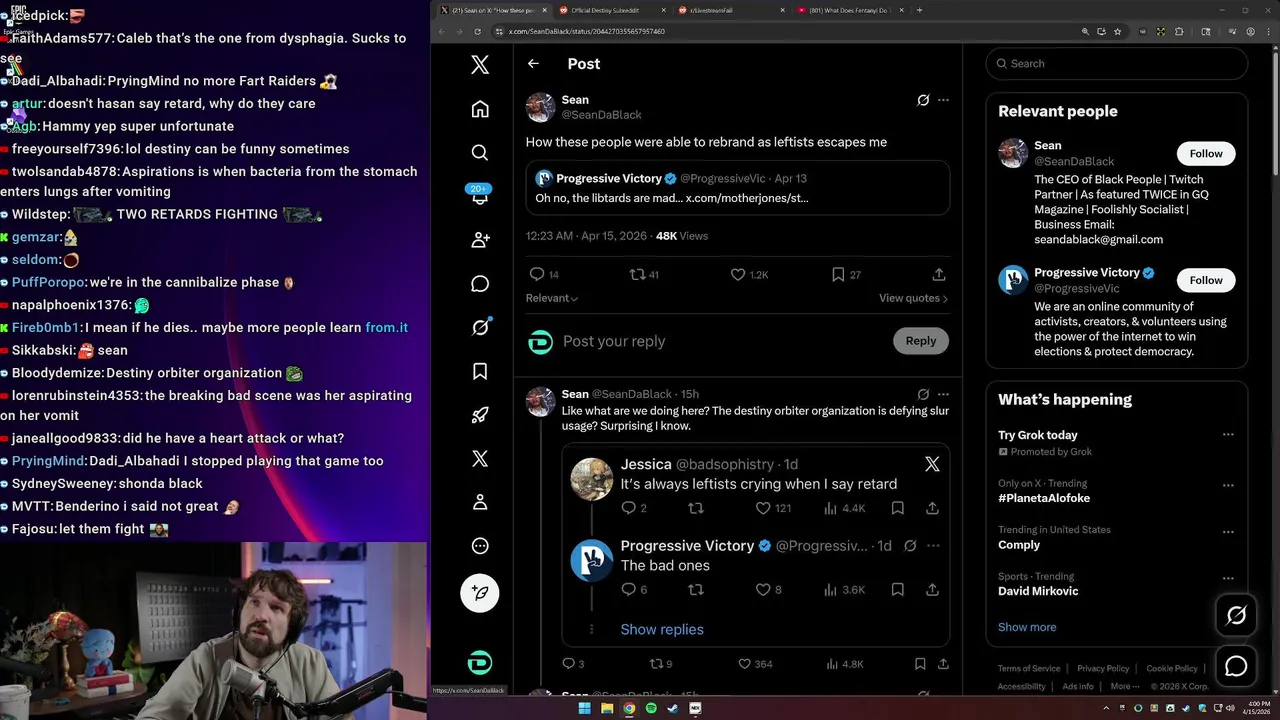The image size is (1280, 720).
Task: Select the Sean on X browser tab
Action: pyautogui.click(x=494, y=10)
